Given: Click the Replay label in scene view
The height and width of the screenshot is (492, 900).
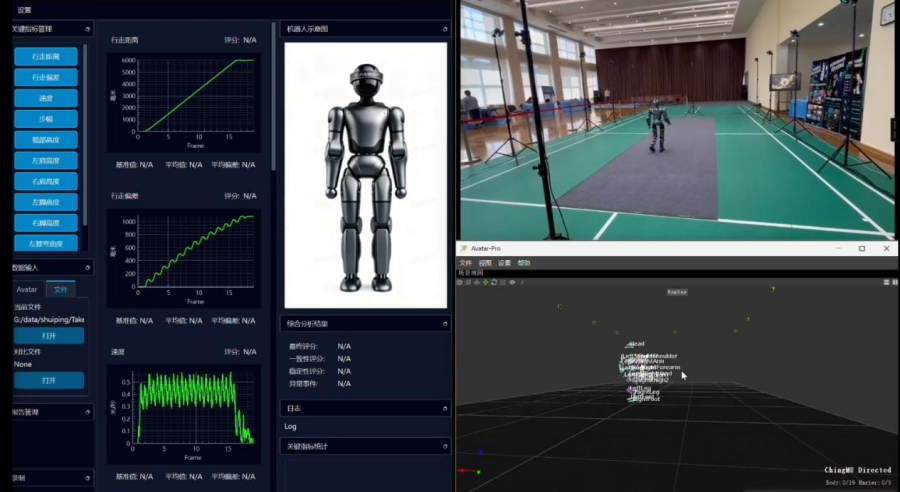Looking at the screenshot, I should click(x=677, y=292).
